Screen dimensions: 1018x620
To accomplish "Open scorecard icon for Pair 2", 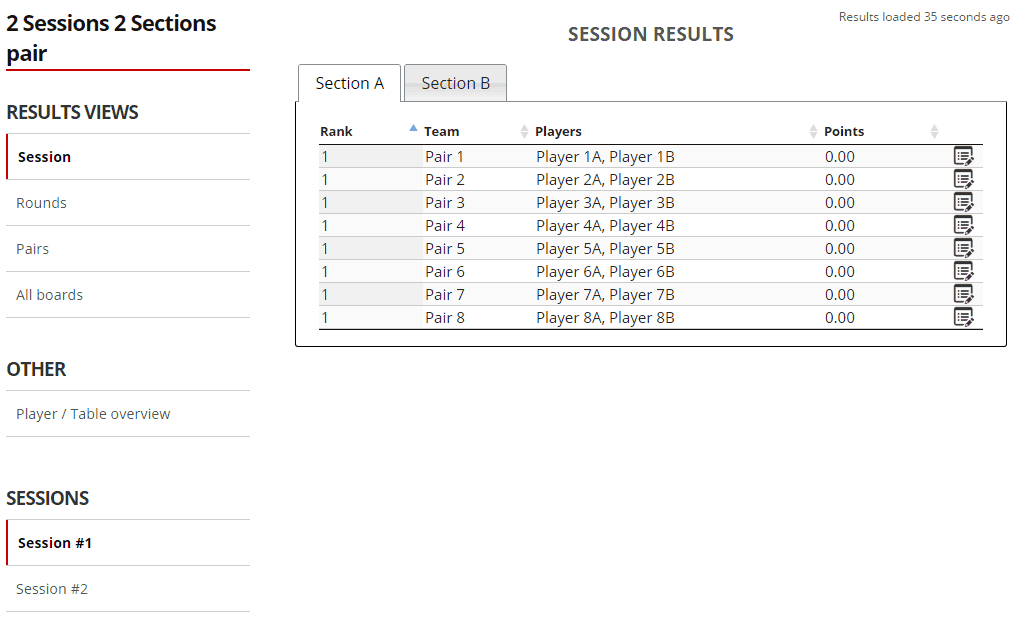I will click(x=963, y=179).
